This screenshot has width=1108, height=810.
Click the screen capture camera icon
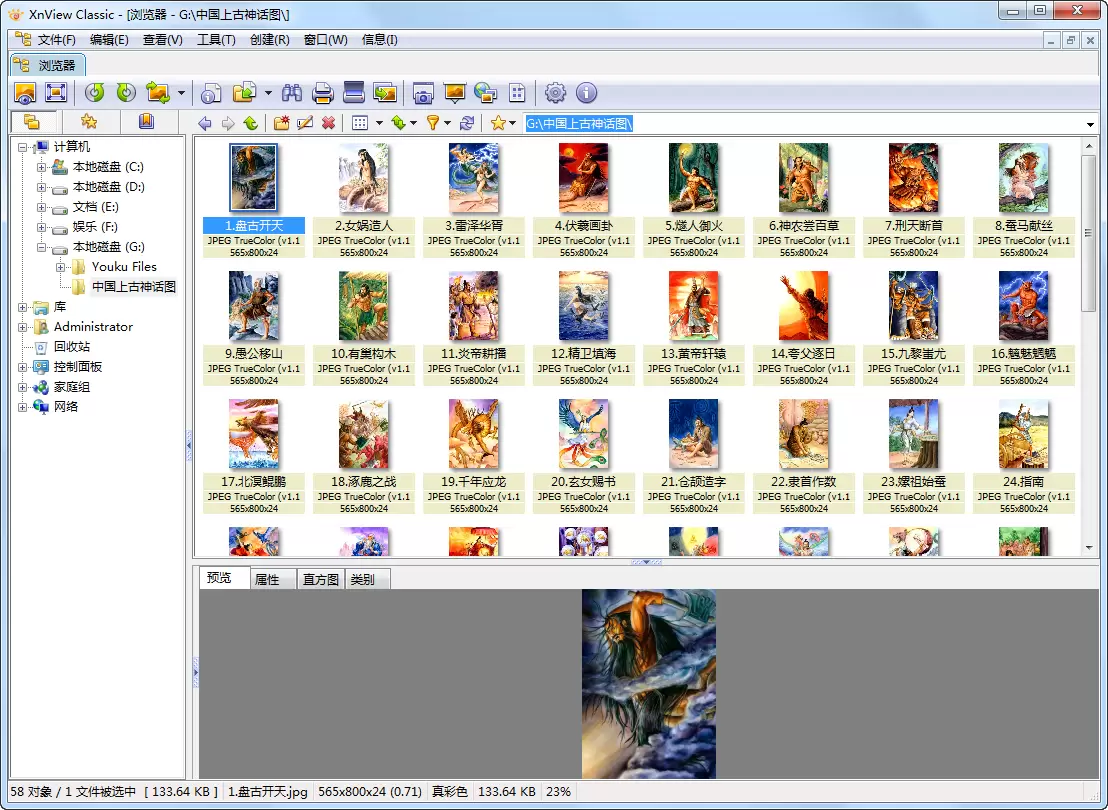(423, 93)
